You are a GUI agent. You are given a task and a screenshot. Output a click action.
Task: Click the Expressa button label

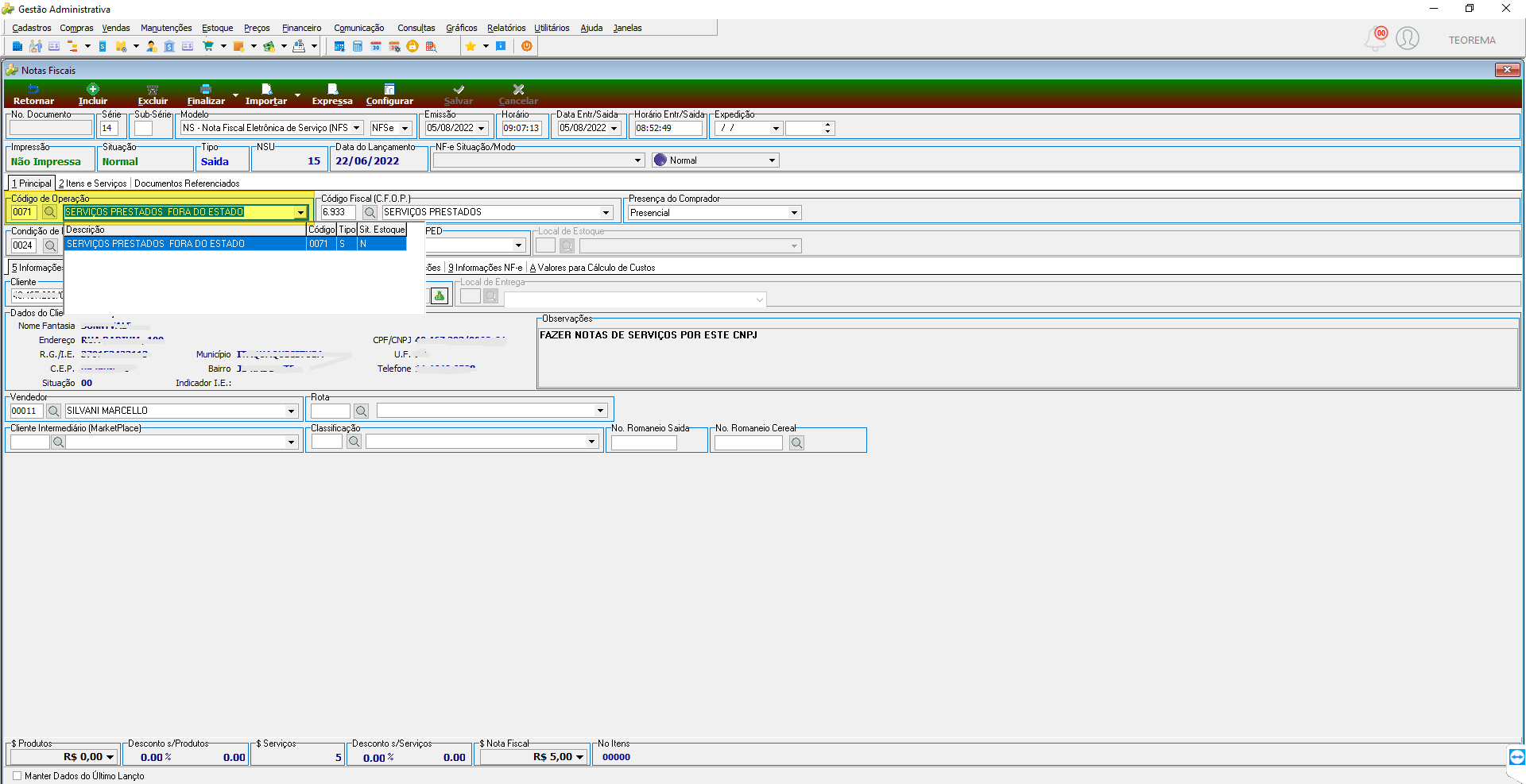click(332, 101)
